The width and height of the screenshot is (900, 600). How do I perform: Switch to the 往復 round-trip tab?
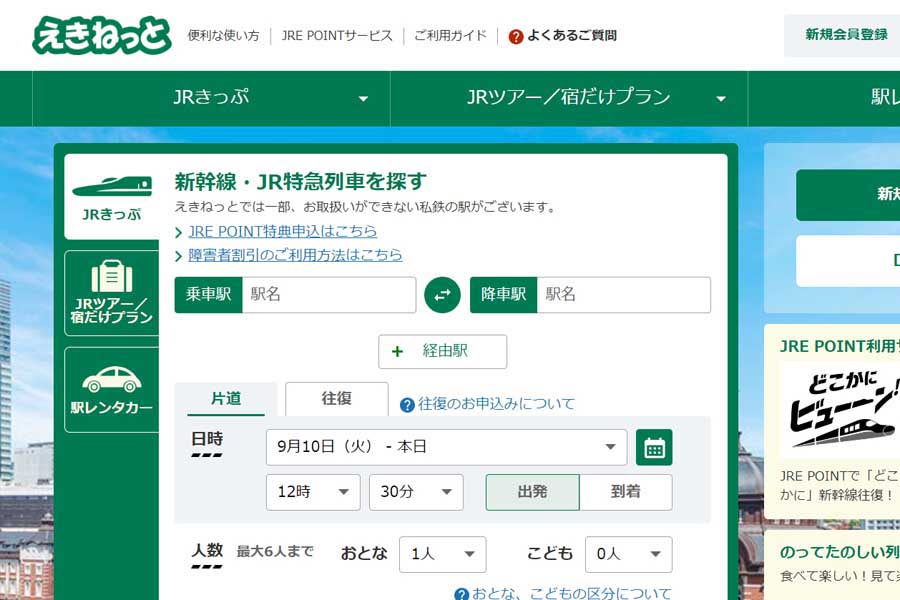click(336, 399)
